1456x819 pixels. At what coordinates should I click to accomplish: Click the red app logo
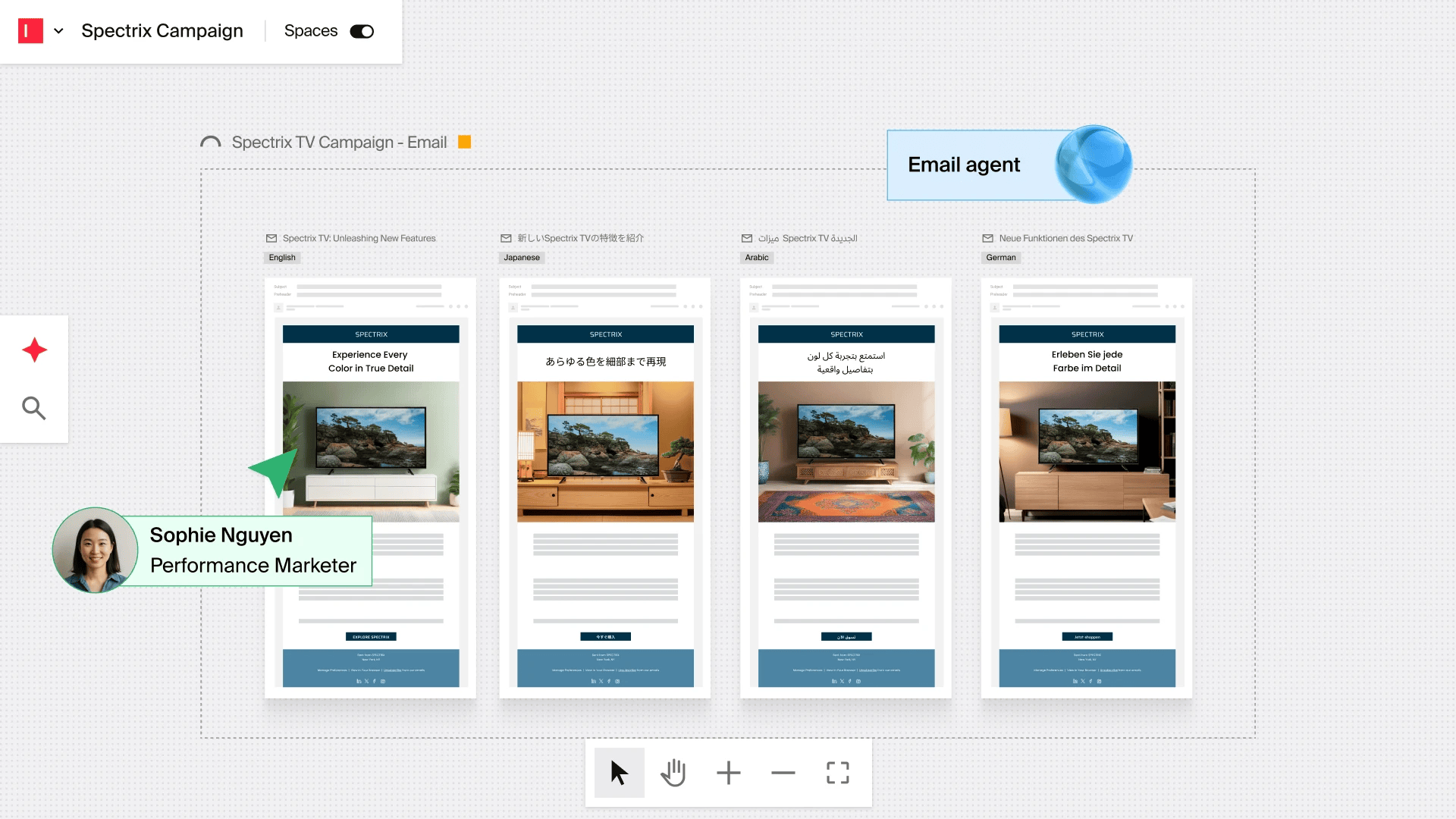click(30, 31)
